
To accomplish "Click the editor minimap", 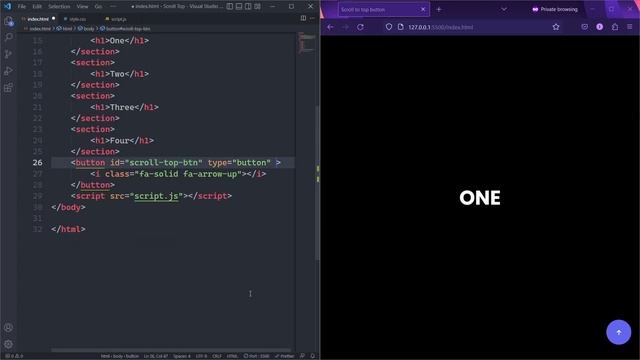I will [306, 43].
